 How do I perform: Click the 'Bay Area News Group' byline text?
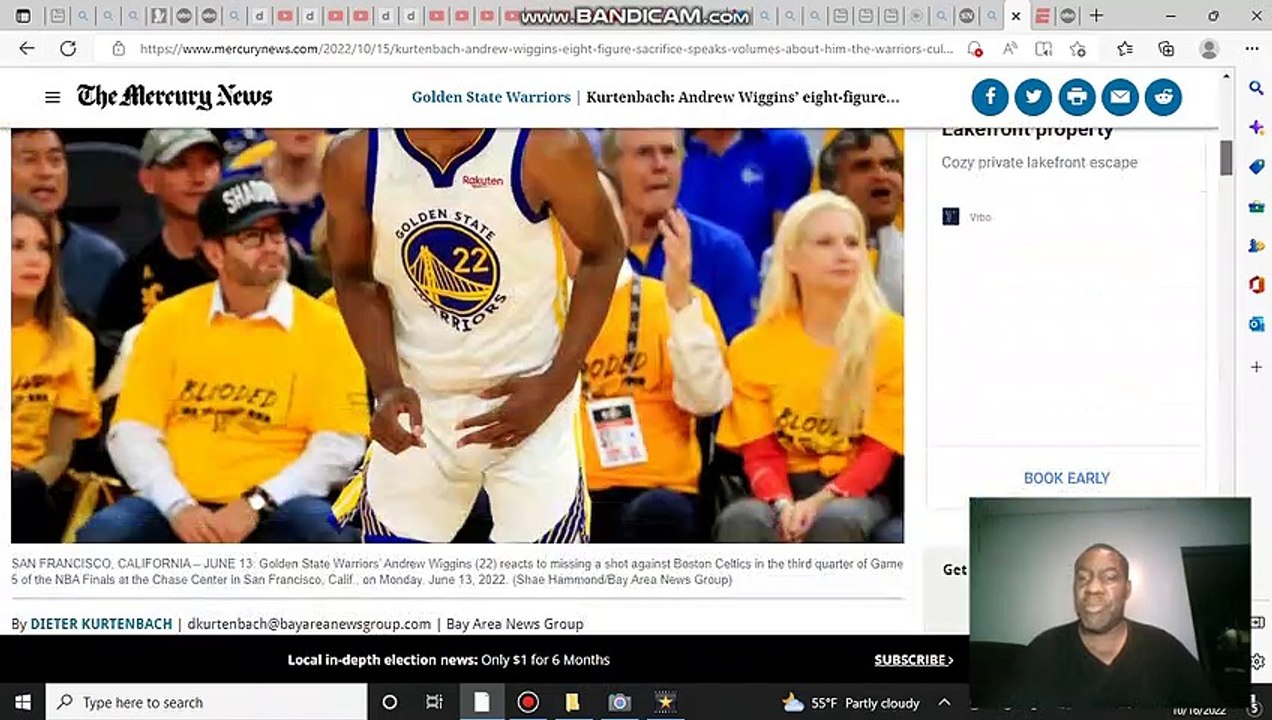515,624
